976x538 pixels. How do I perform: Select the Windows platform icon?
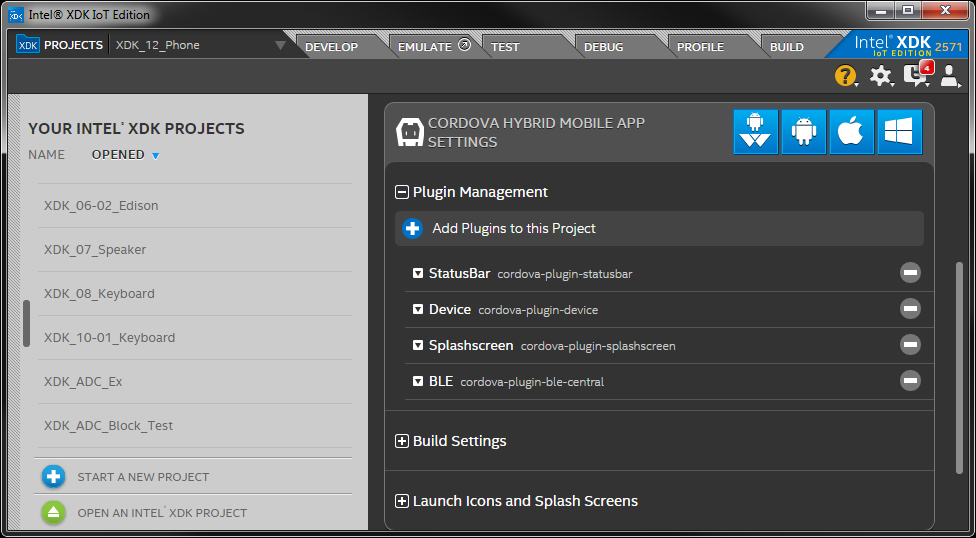(x=899, y=132)
